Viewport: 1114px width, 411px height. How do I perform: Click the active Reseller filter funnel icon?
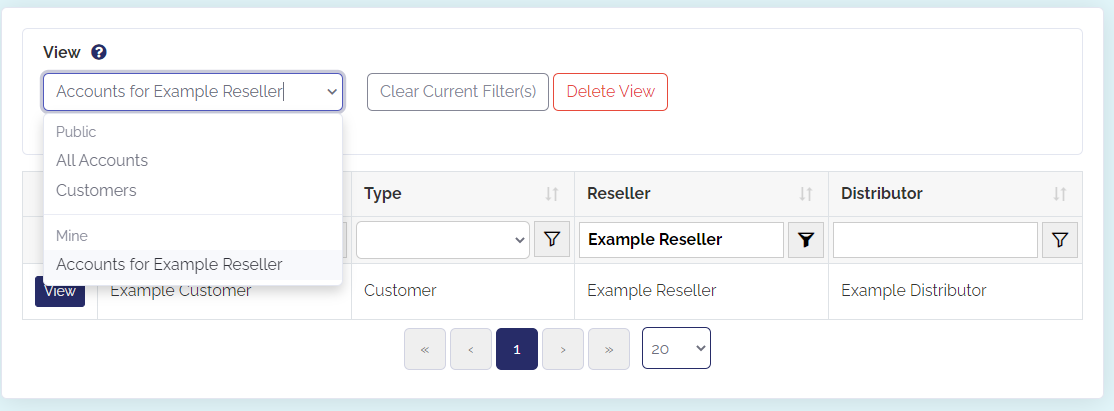(806, 240)
